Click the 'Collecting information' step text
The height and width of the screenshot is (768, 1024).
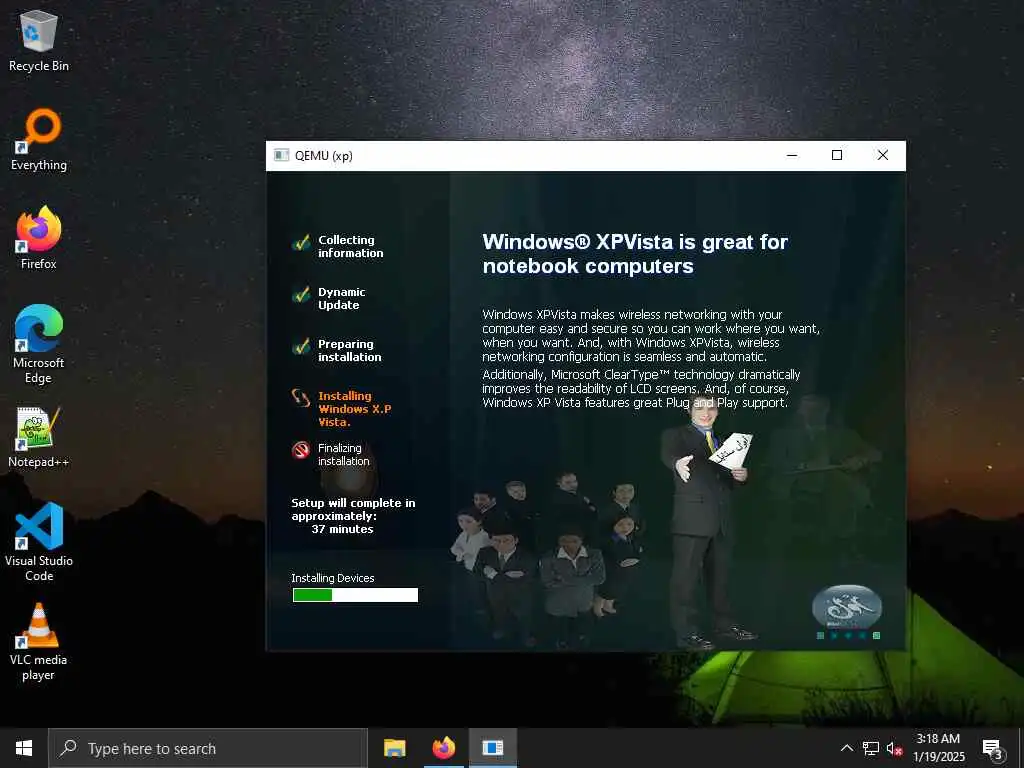click(x=351, y=246)
